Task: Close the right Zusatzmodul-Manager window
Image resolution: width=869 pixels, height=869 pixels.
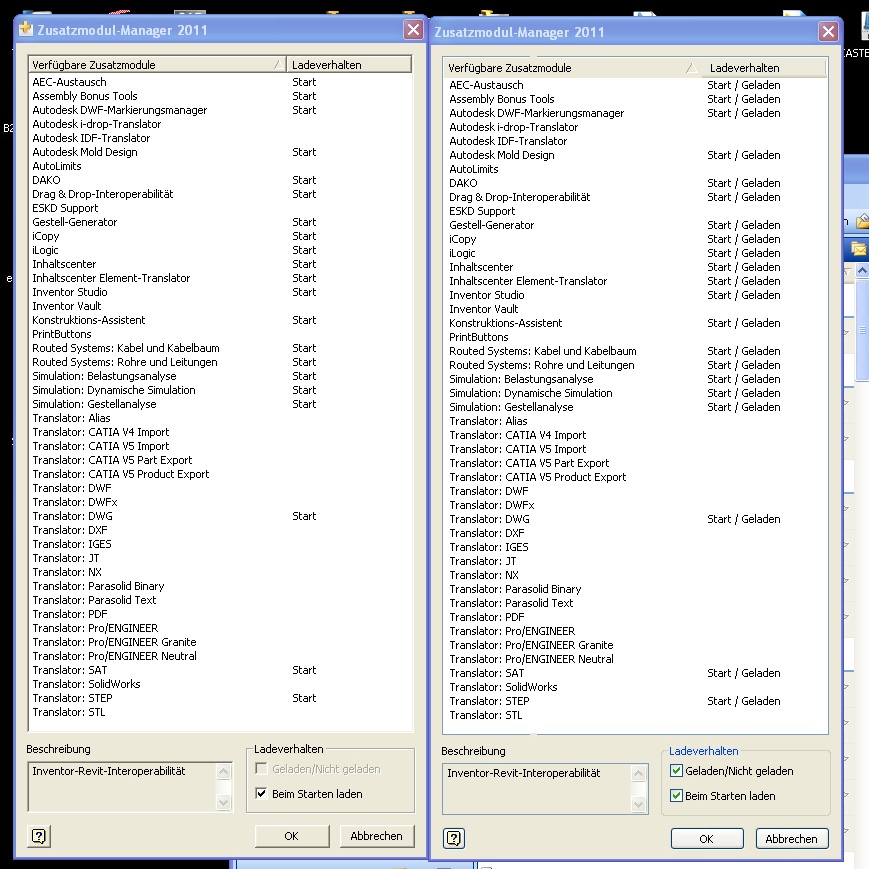Action: (829, 32)
